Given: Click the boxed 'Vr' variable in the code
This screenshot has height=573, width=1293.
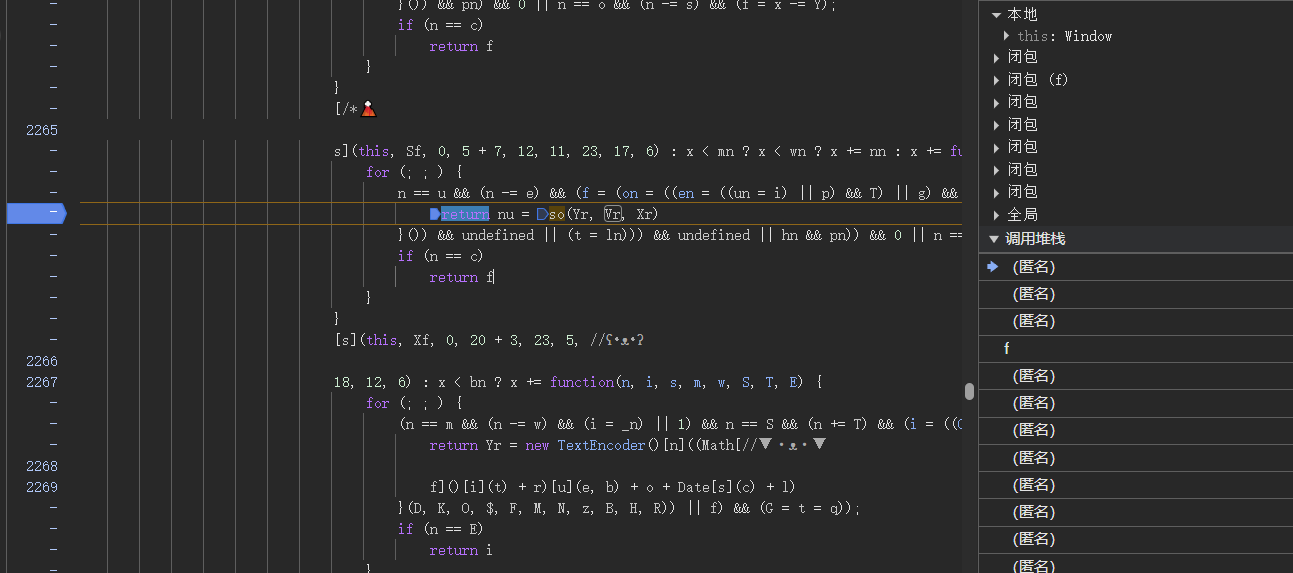Looking at the screenshot, I should (x=613, y=214).
